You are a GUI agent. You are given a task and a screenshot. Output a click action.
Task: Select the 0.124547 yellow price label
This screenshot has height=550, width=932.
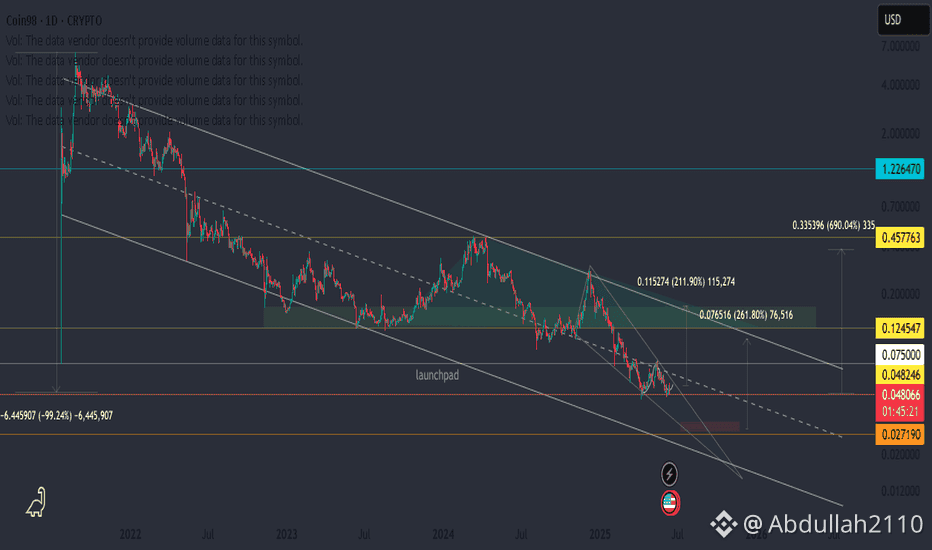tap(900, 328)
